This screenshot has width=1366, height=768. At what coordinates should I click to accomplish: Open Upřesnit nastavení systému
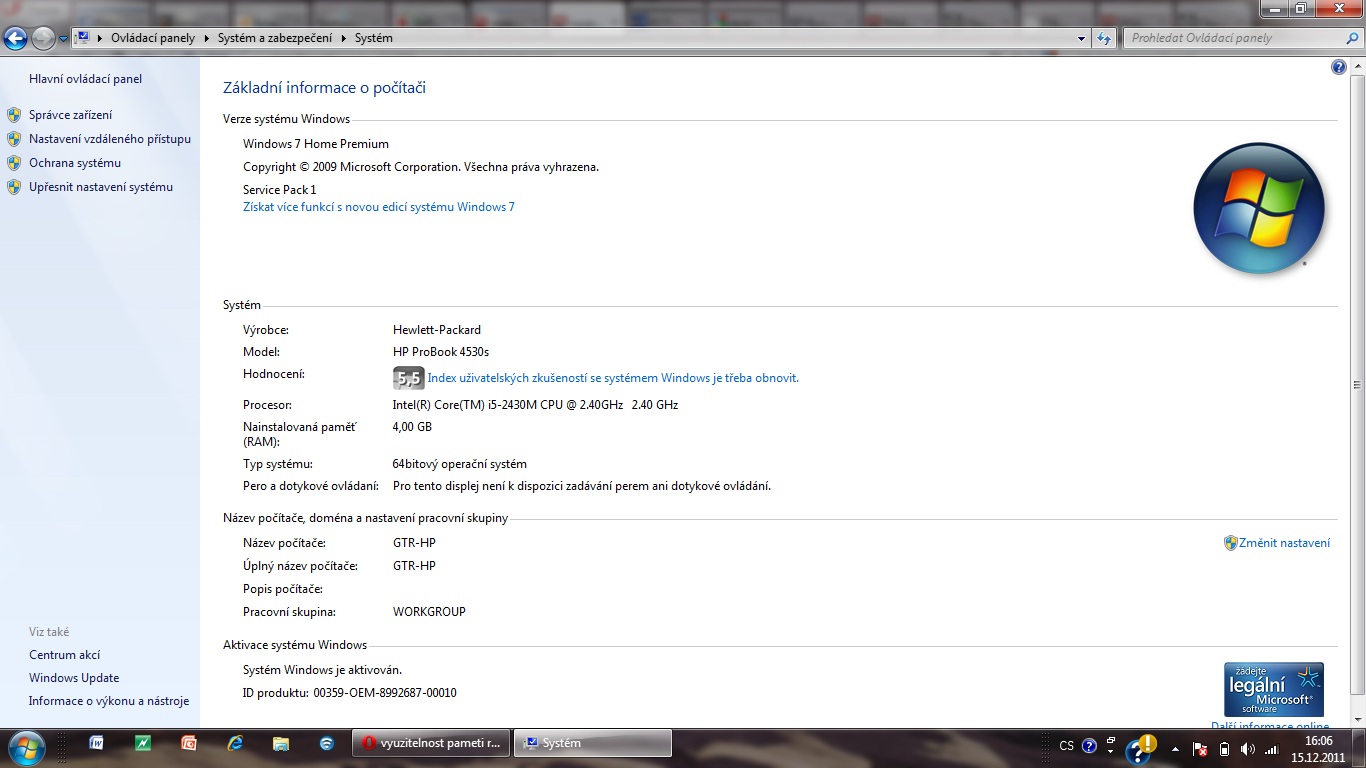(x=101, y=187)
